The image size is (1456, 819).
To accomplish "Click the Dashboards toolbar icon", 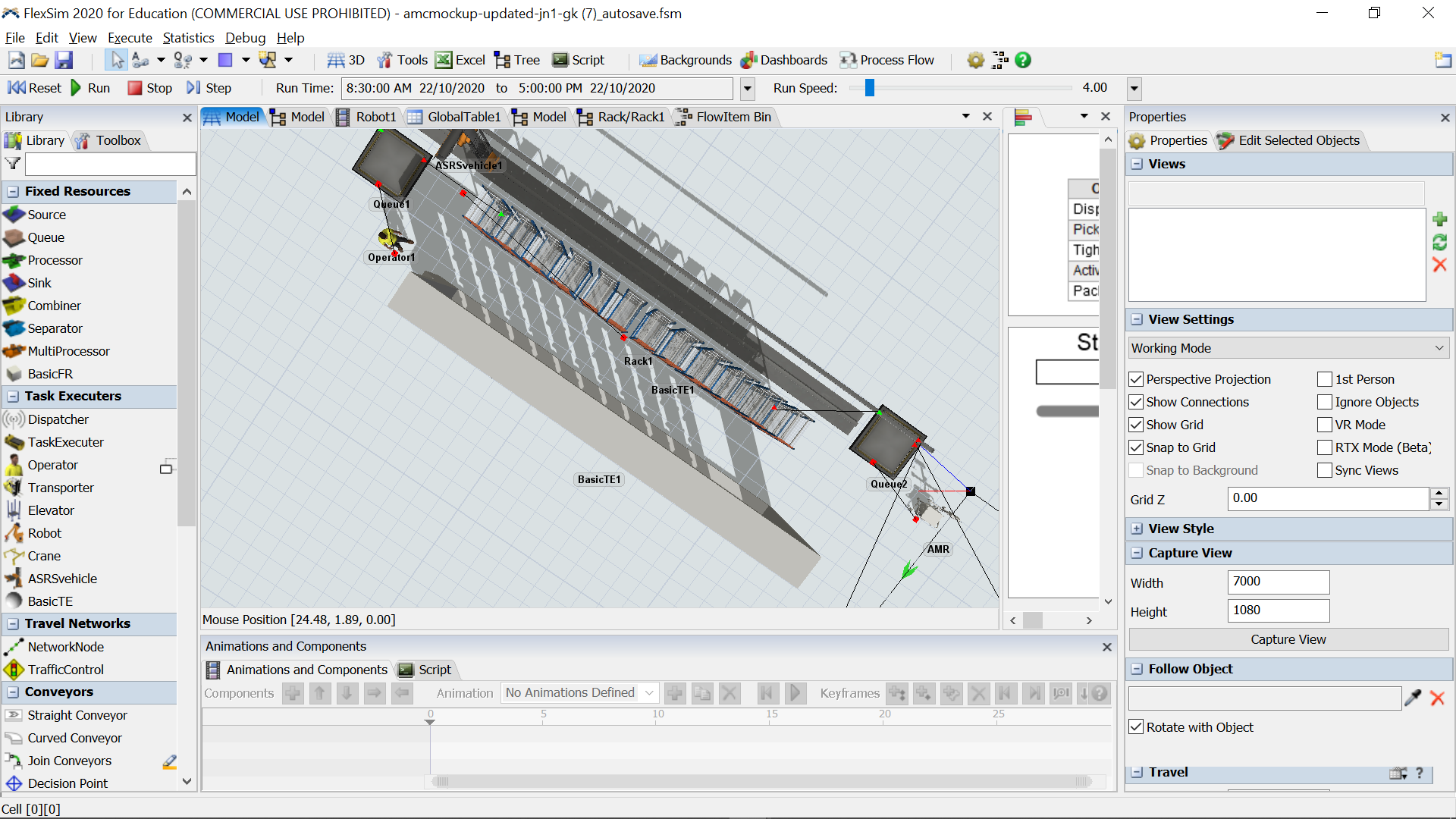I will click(x=749, y=60).
